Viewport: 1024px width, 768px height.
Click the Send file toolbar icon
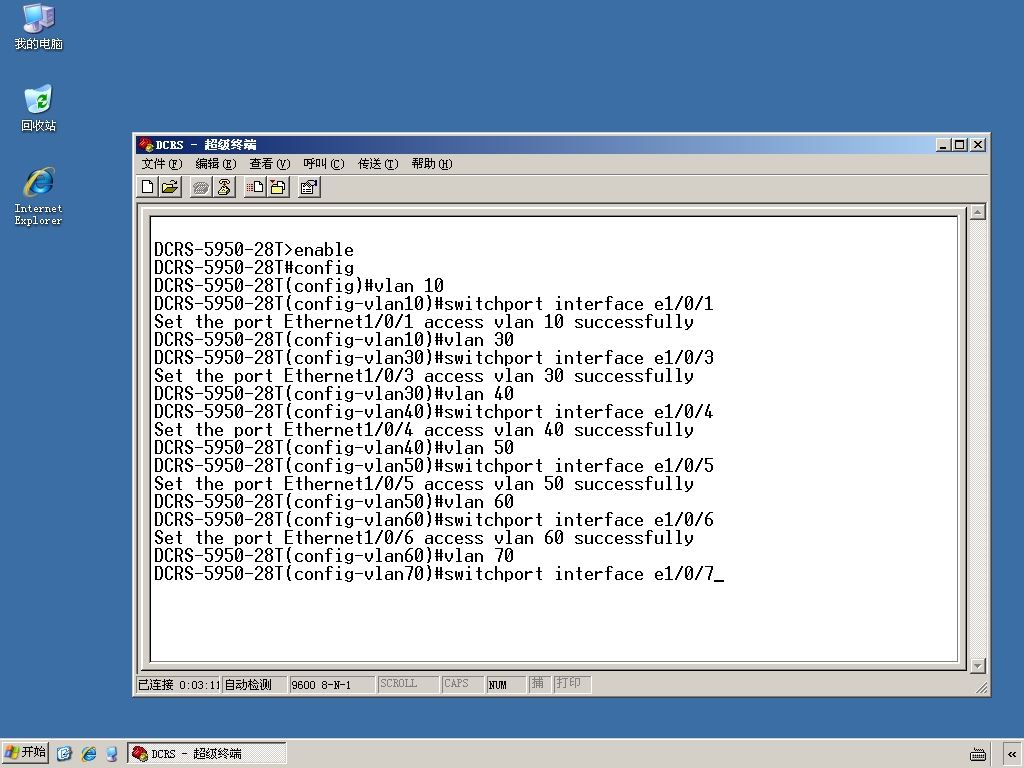coord(255,187)
